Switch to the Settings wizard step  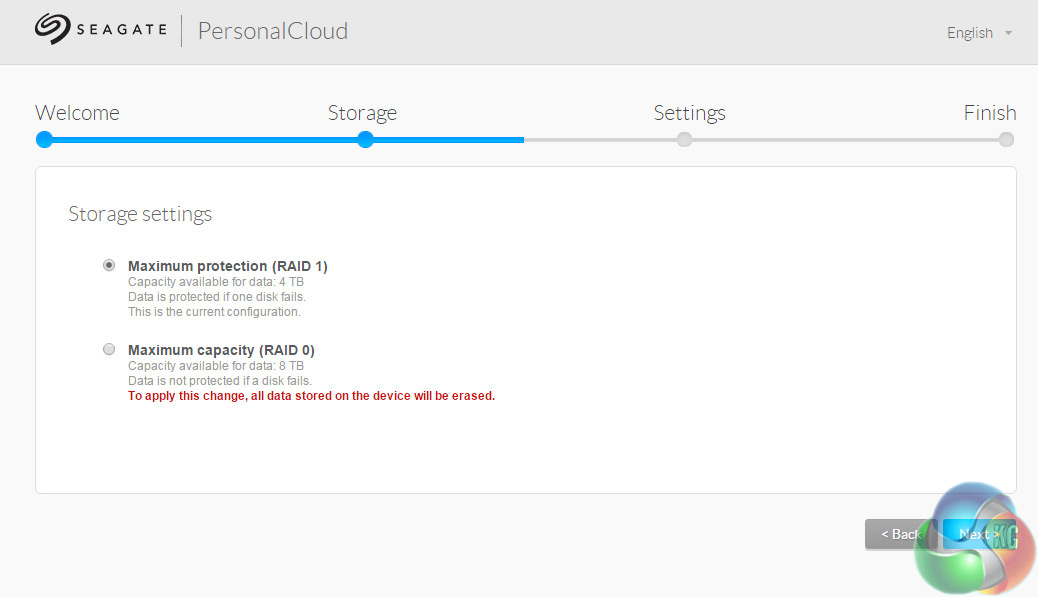(x=689, y=113)
